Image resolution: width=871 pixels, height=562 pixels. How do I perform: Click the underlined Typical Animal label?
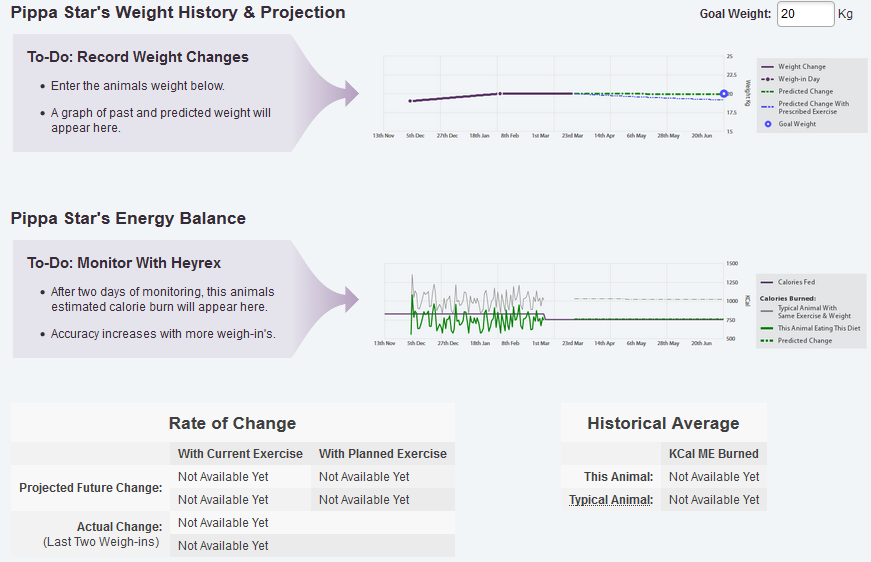click(611, 500)
